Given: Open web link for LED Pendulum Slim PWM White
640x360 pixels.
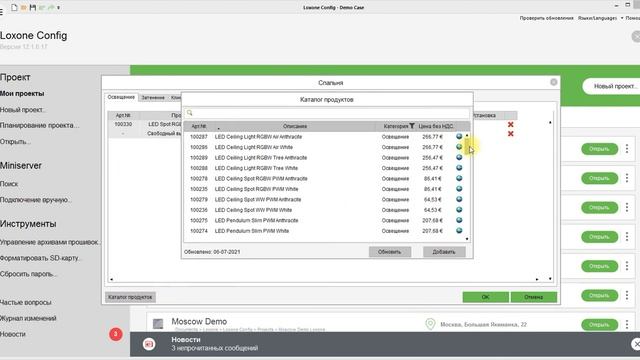Looking at the screenshot, I should click(459, 231).
